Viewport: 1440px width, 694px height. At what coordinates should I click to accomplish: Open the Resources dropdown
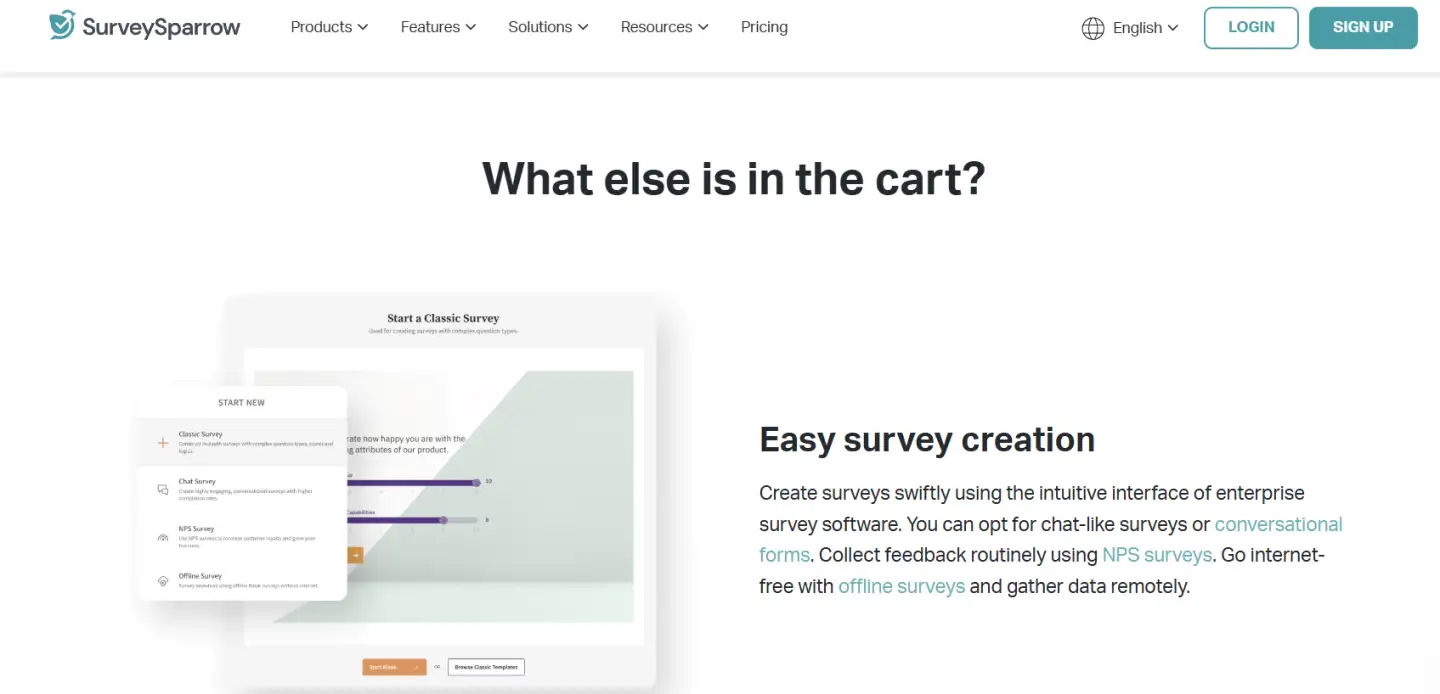664,27
